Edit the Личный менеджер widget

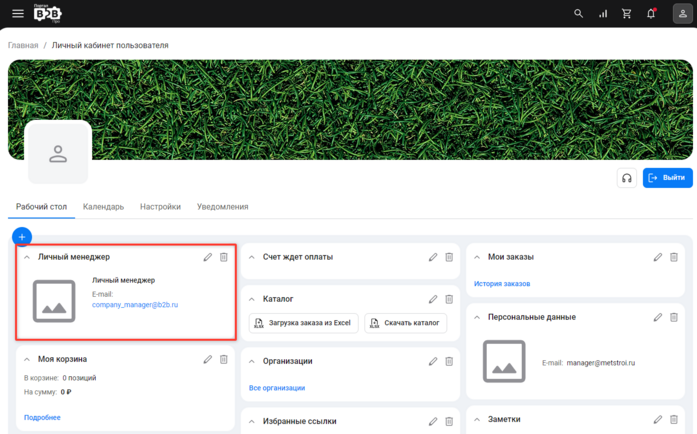[208, 257]
